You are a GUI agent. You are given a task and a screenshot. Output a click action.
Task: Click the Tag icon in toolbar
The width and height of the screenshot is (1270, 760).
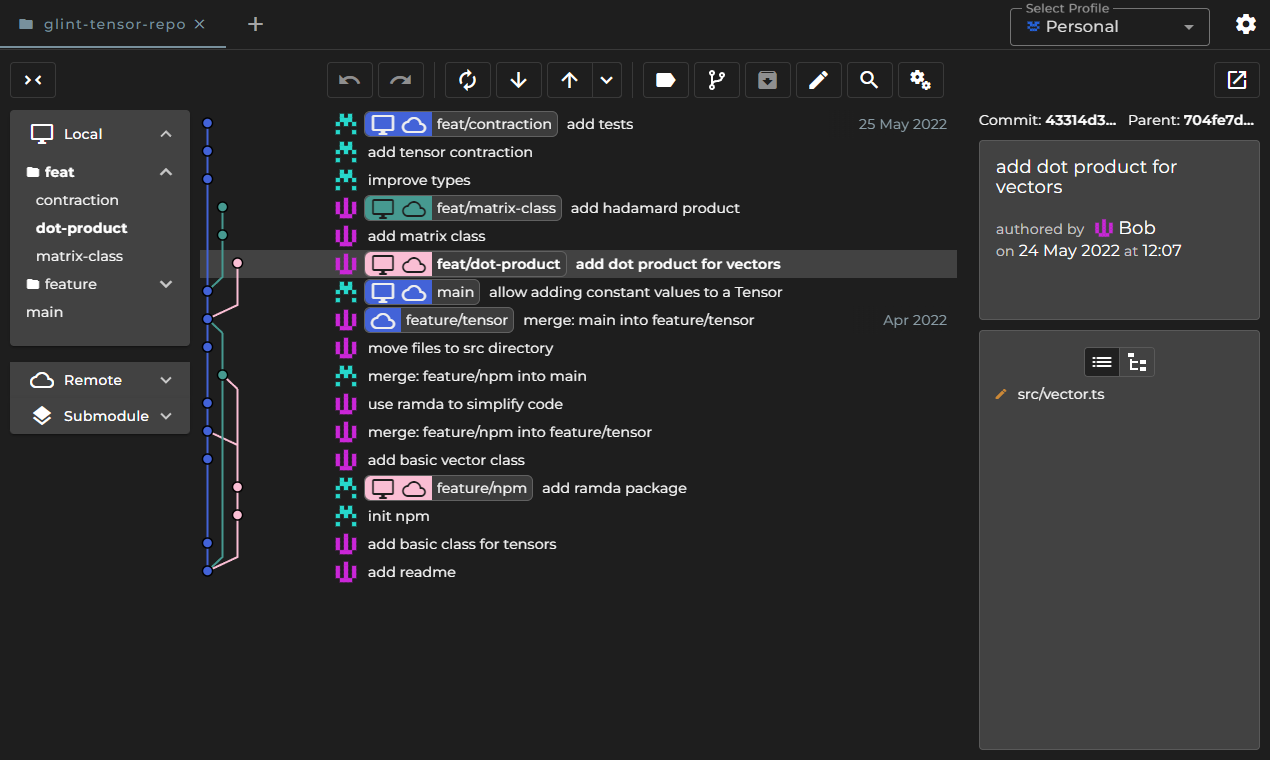click(x=665, y=80)
